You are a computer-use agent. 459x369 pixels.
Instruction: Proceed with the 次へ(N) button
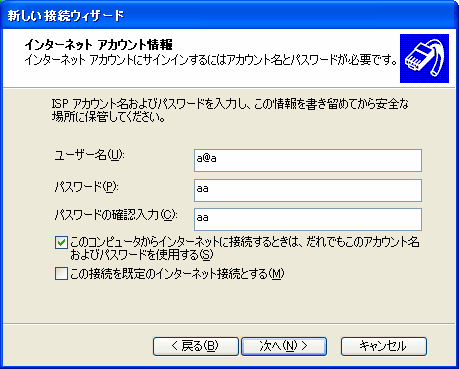[284, 346]
